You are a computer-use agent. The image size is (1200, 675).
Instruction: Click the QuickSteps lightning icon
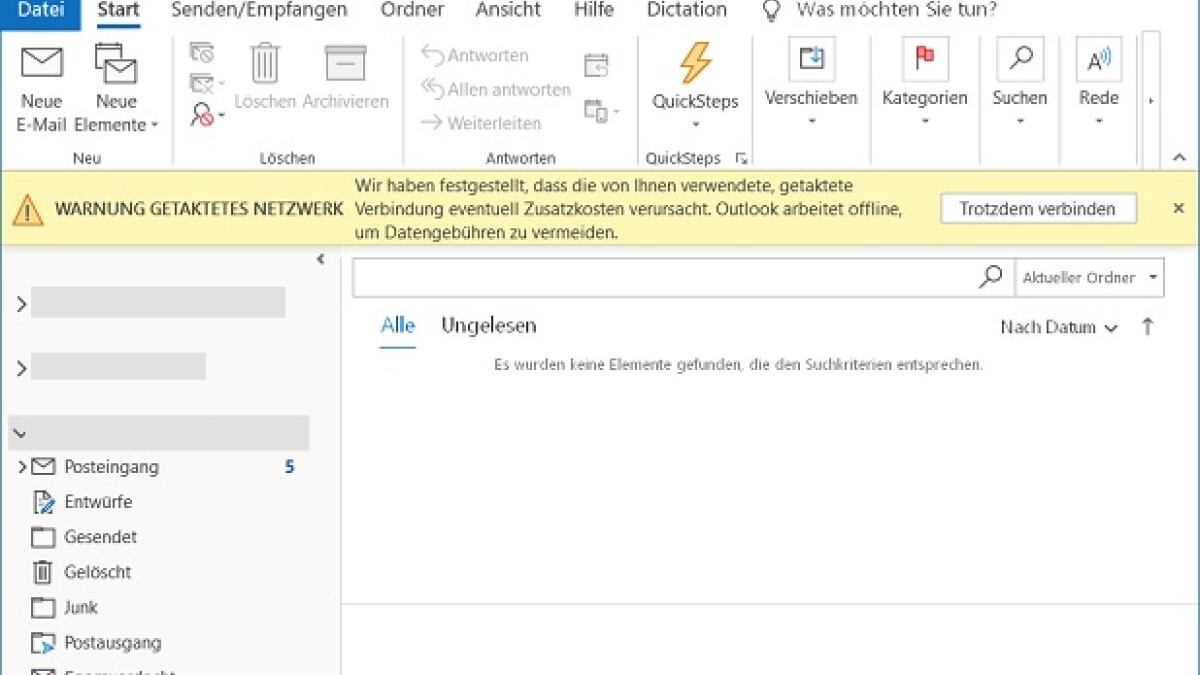(695, 64)
